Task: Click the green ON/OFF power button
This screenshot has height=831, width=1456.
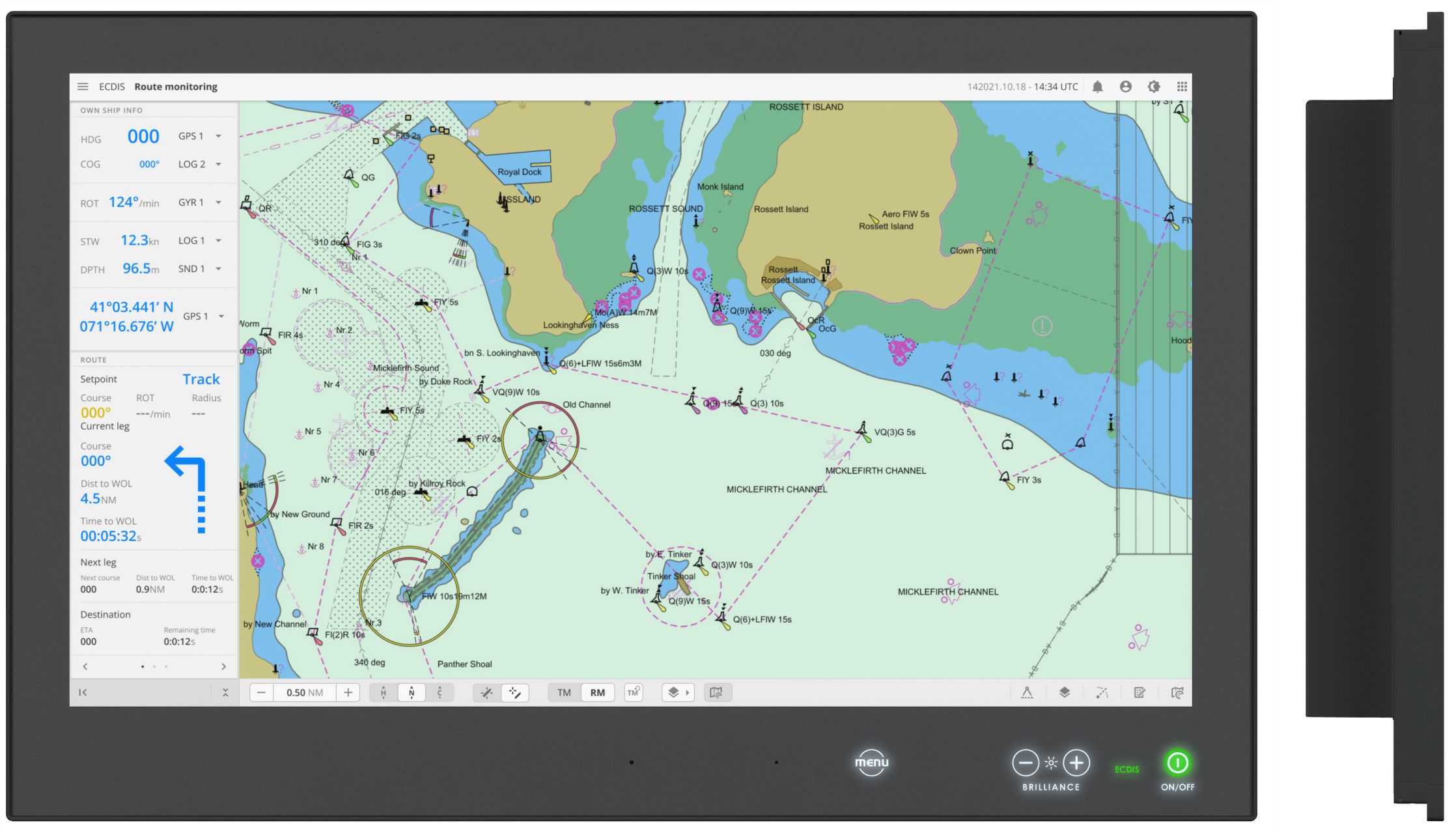Action: [1177, 763]
